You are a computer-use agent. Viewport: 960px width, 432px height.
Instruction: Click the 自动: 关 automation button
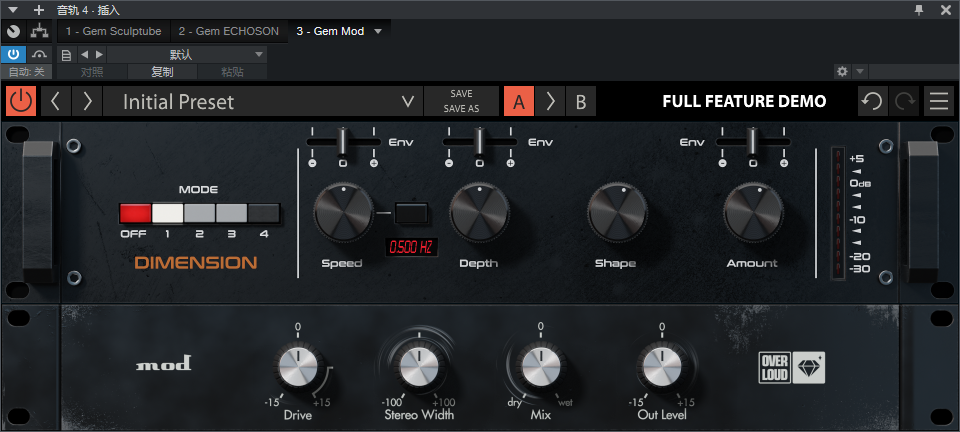(x=26, y=72)
